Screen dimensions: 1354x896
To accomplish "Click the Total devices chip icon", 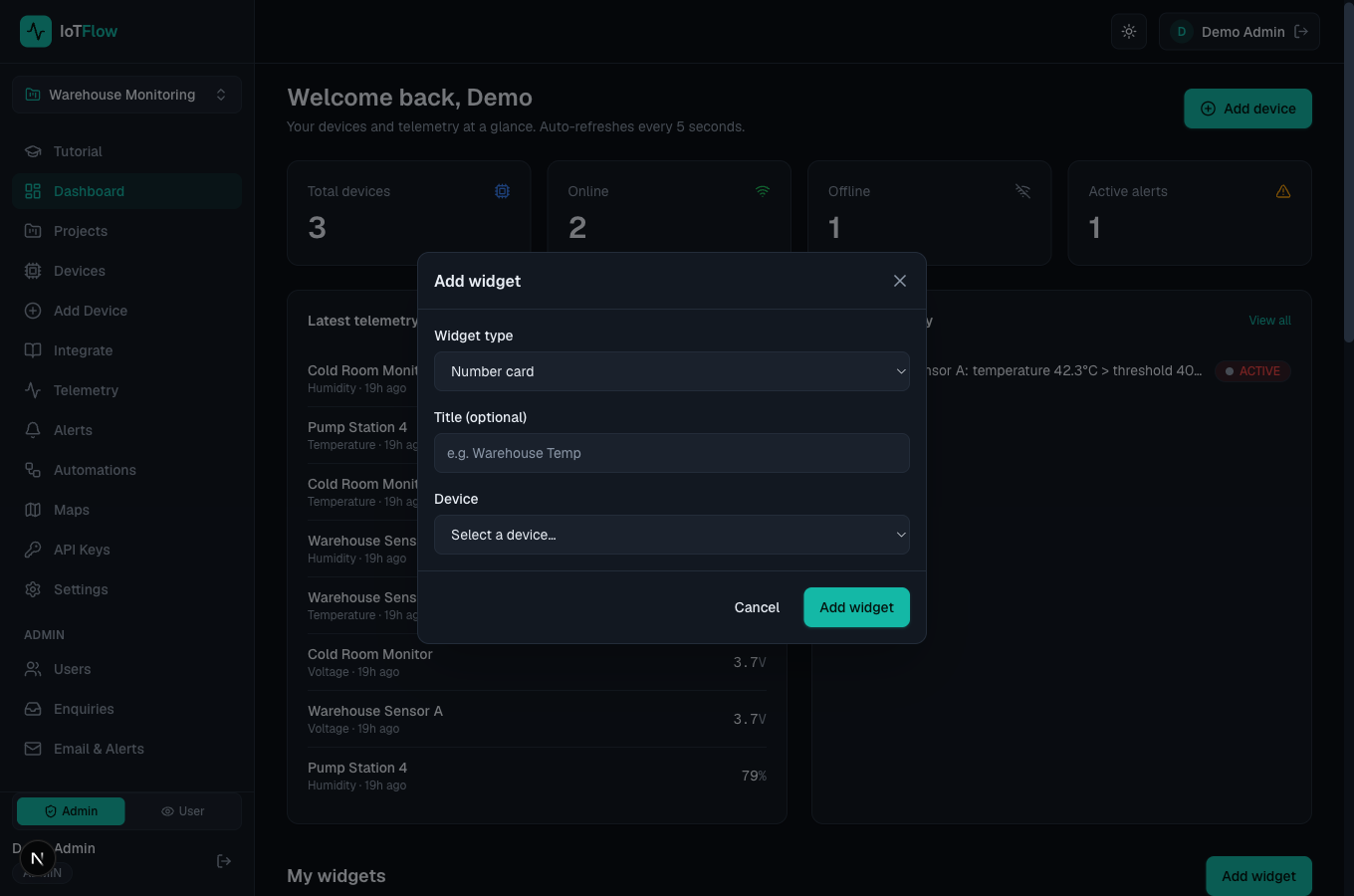I will [503, 191].
